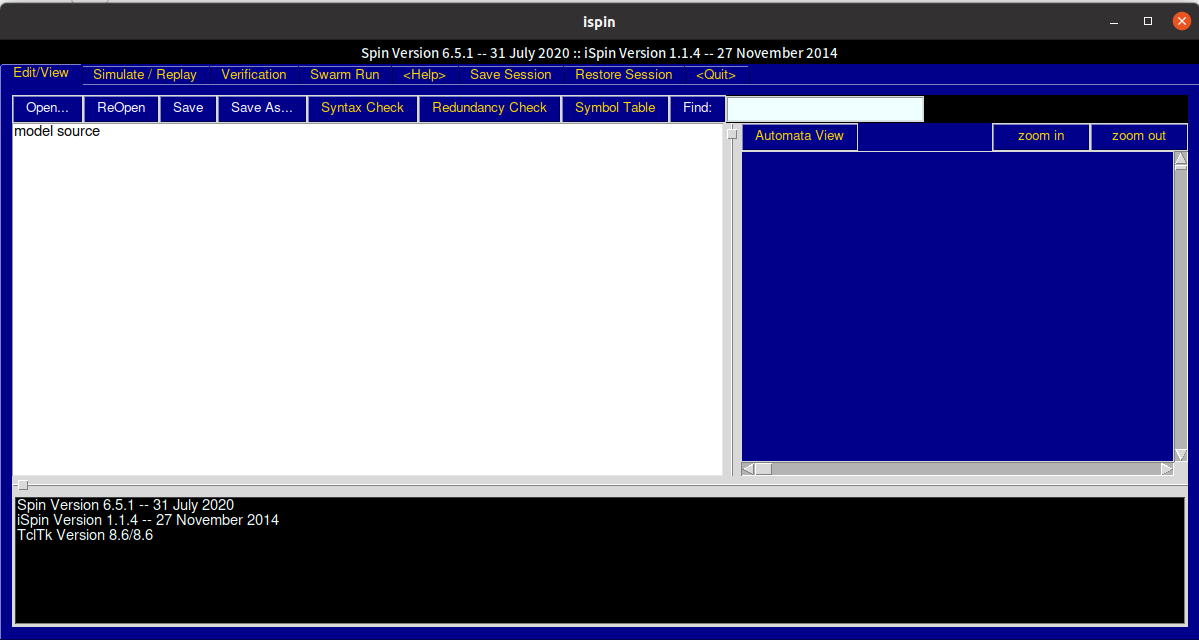Click Restore Session in the top bar
The height and width of the screenshot is (640, 1199).
click(624, 75)
